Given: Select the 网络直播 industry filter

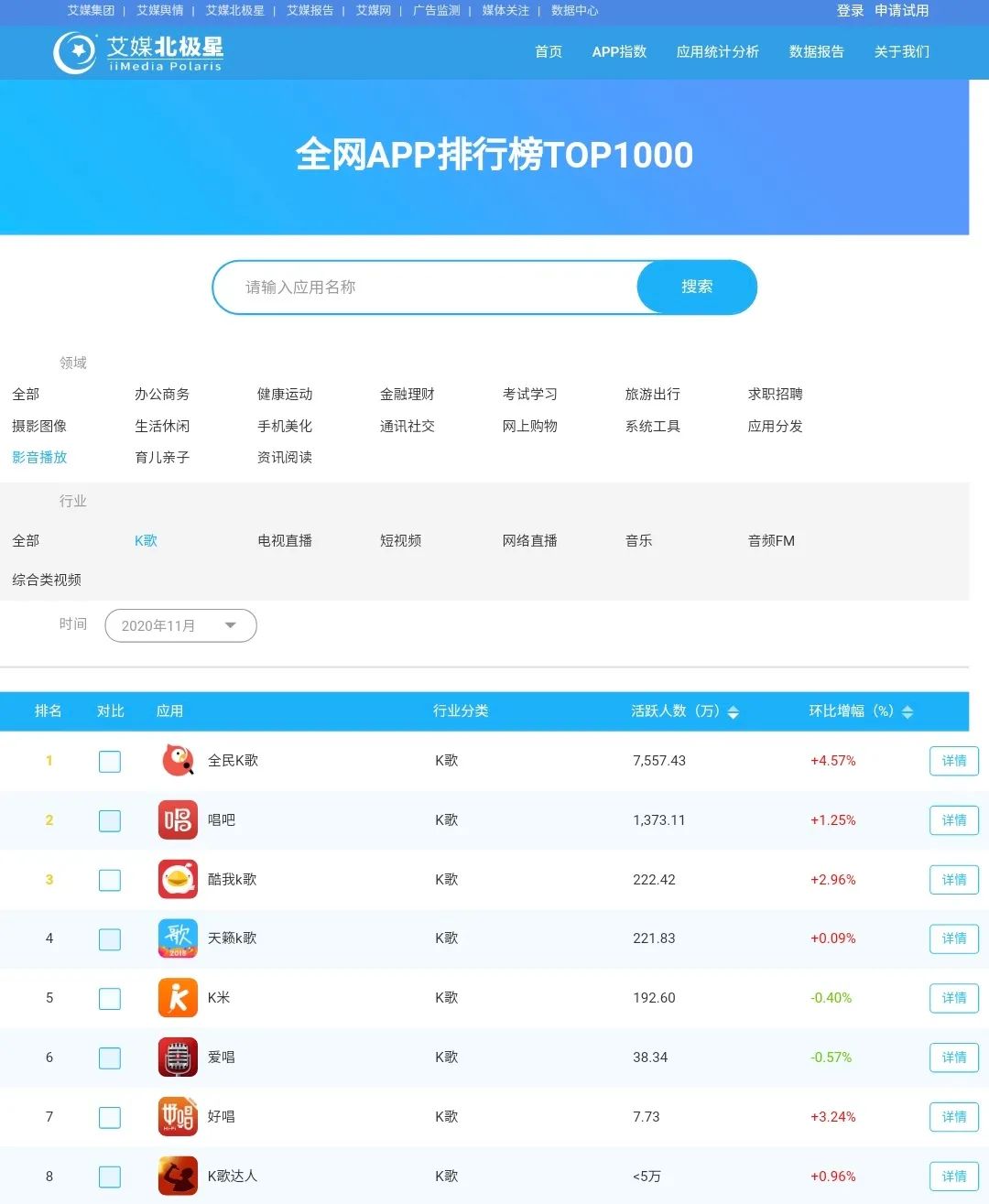Looking at the screenshot, I should pyautogui.click(x=530, y=541).
